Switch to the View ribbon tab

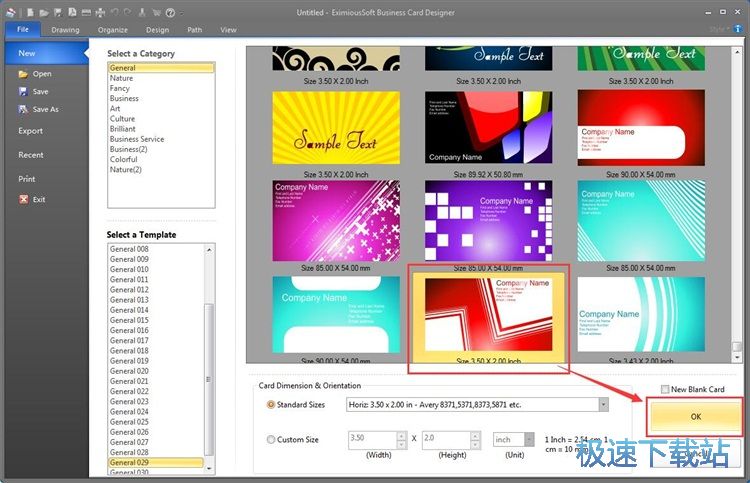(x=228, y=30)
